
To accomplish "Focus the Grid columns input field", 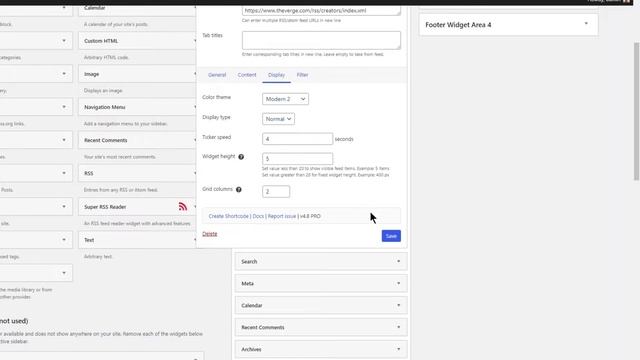I will [x=276, y=191].
